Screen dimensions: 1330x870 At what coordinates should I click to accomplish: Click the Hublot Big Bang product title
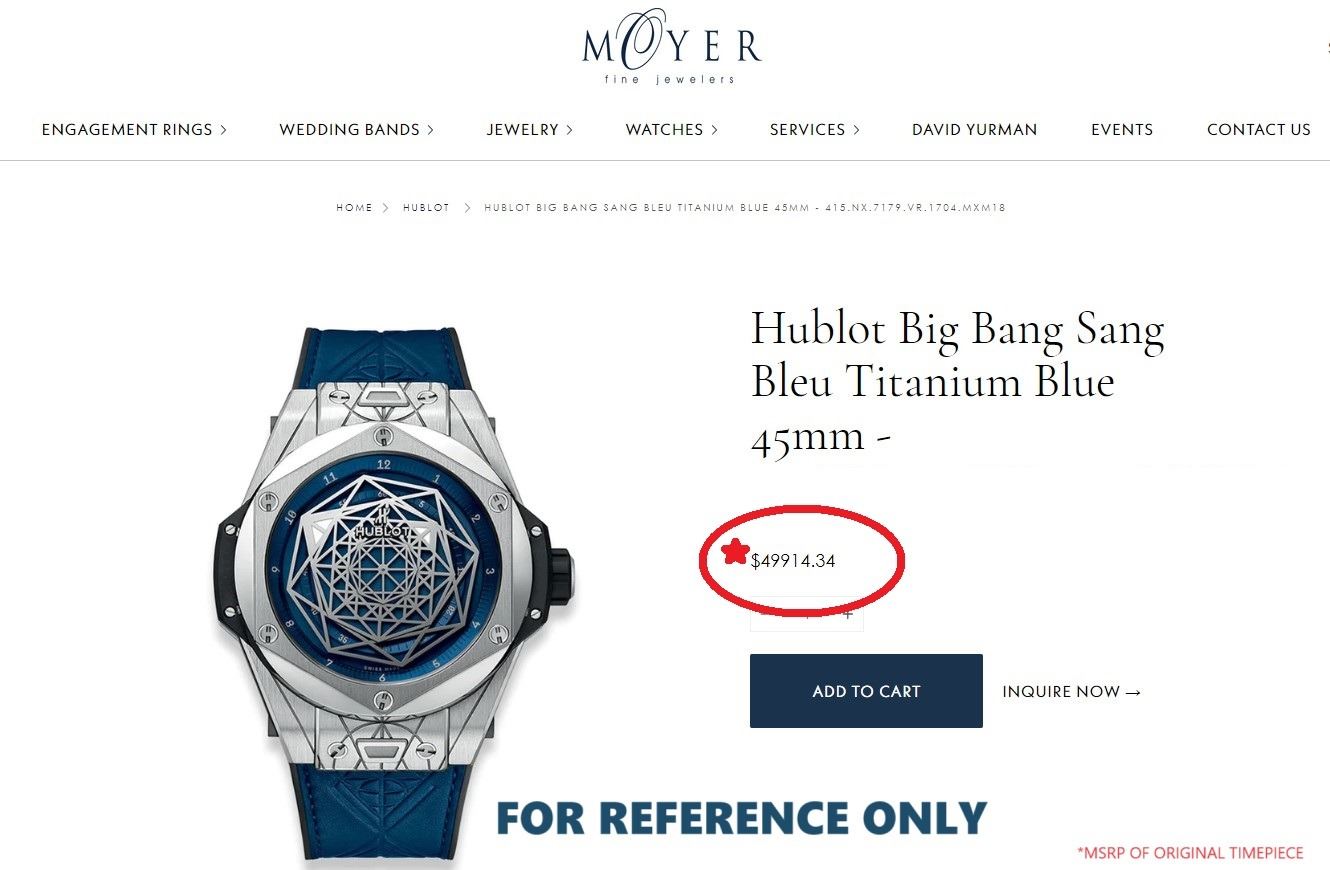957,382
